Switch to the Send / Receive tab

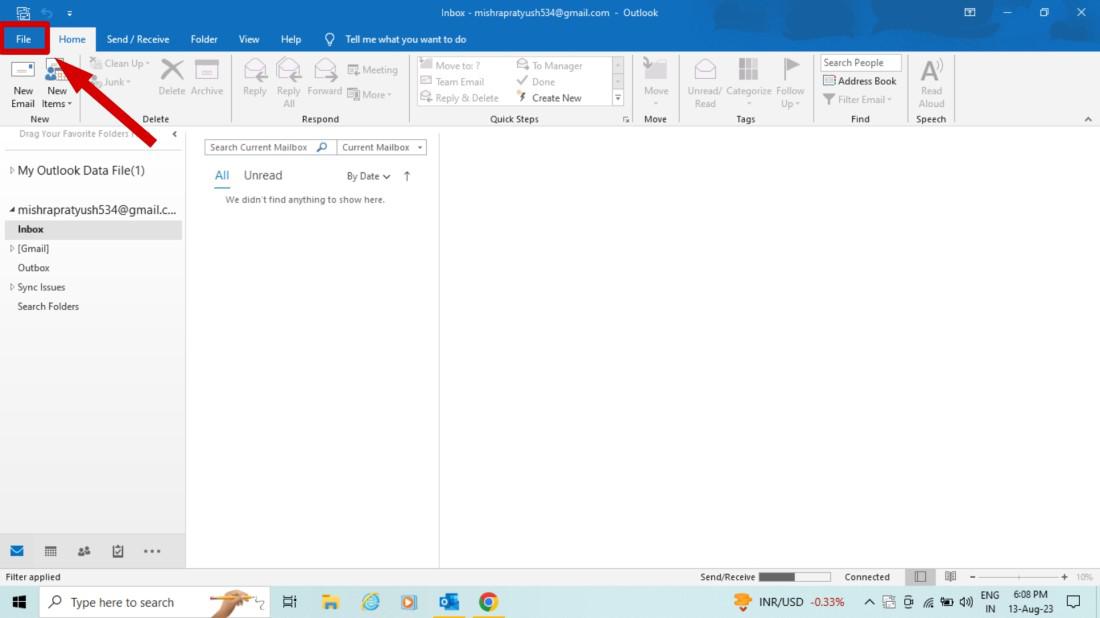138,39
